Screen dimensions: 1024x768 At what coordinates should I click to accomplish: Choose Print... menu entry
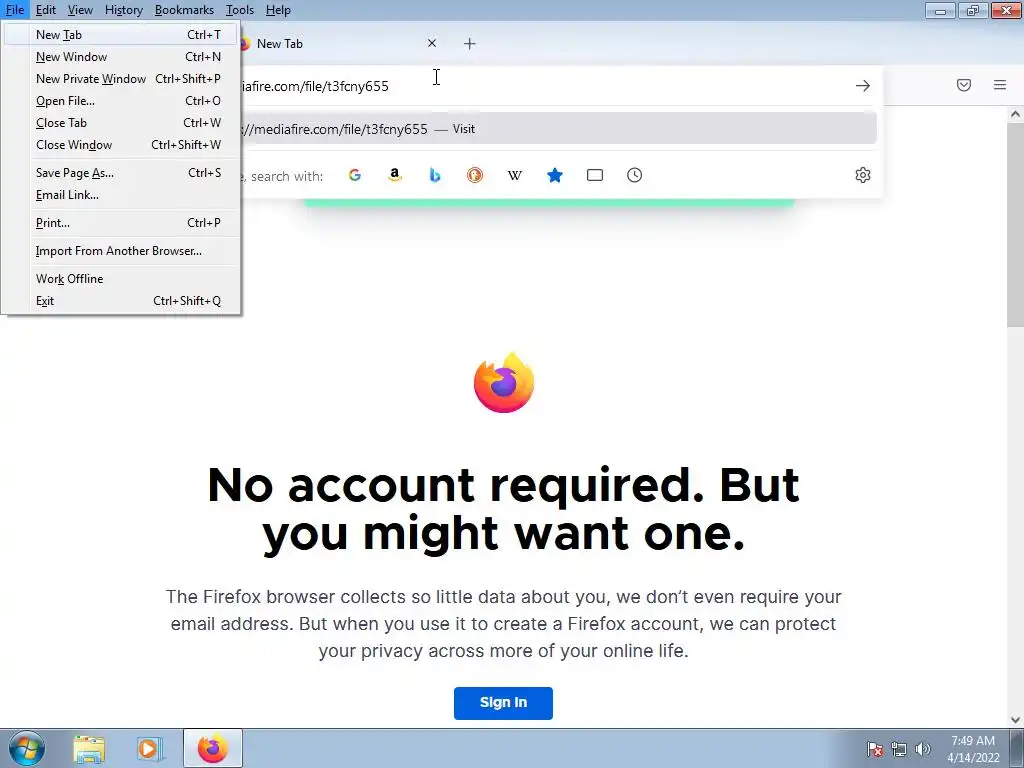121,223
